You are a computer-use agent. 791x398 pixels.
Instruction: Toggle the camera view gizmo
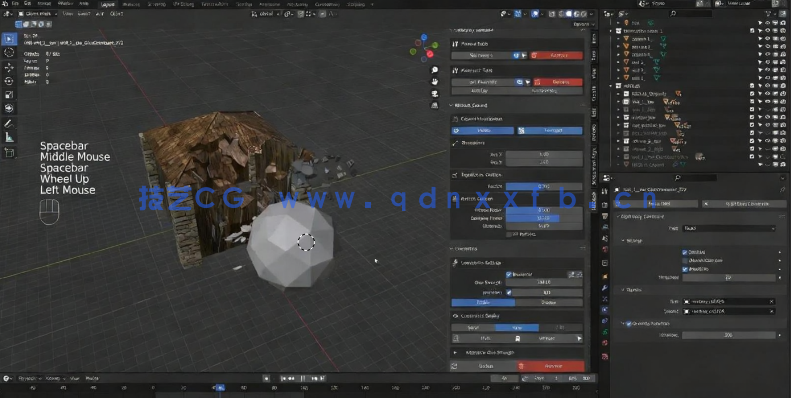point(434,93)
